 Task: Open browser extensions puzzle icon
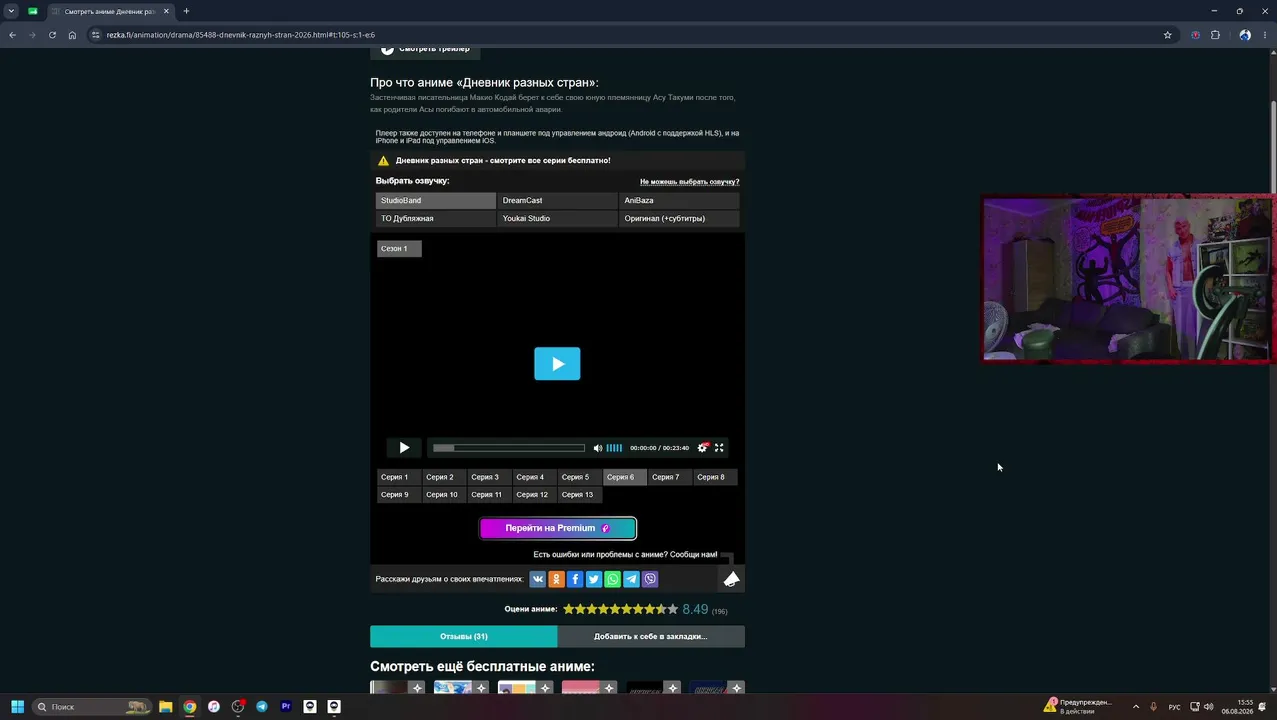(1215, 35)
